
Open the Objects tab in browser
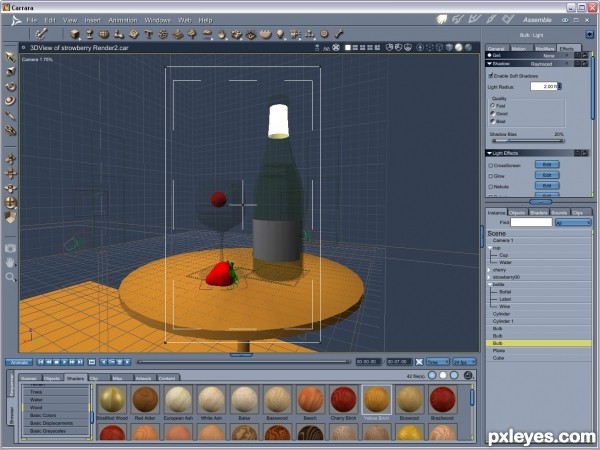[52, 378]
